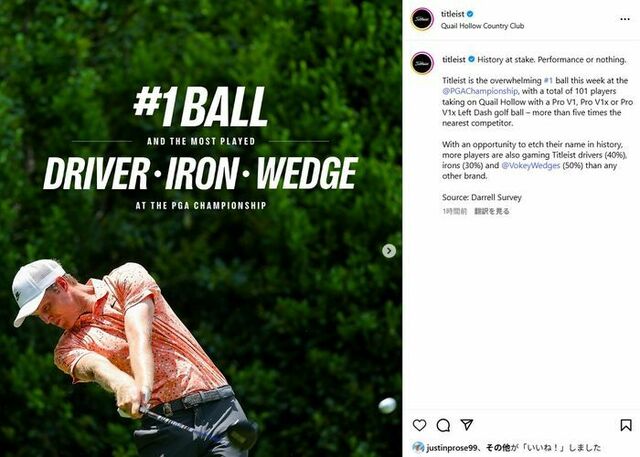The image size is (640, 457).
Task: Click Titleist profile avatar in header
Action: (422, 19)
